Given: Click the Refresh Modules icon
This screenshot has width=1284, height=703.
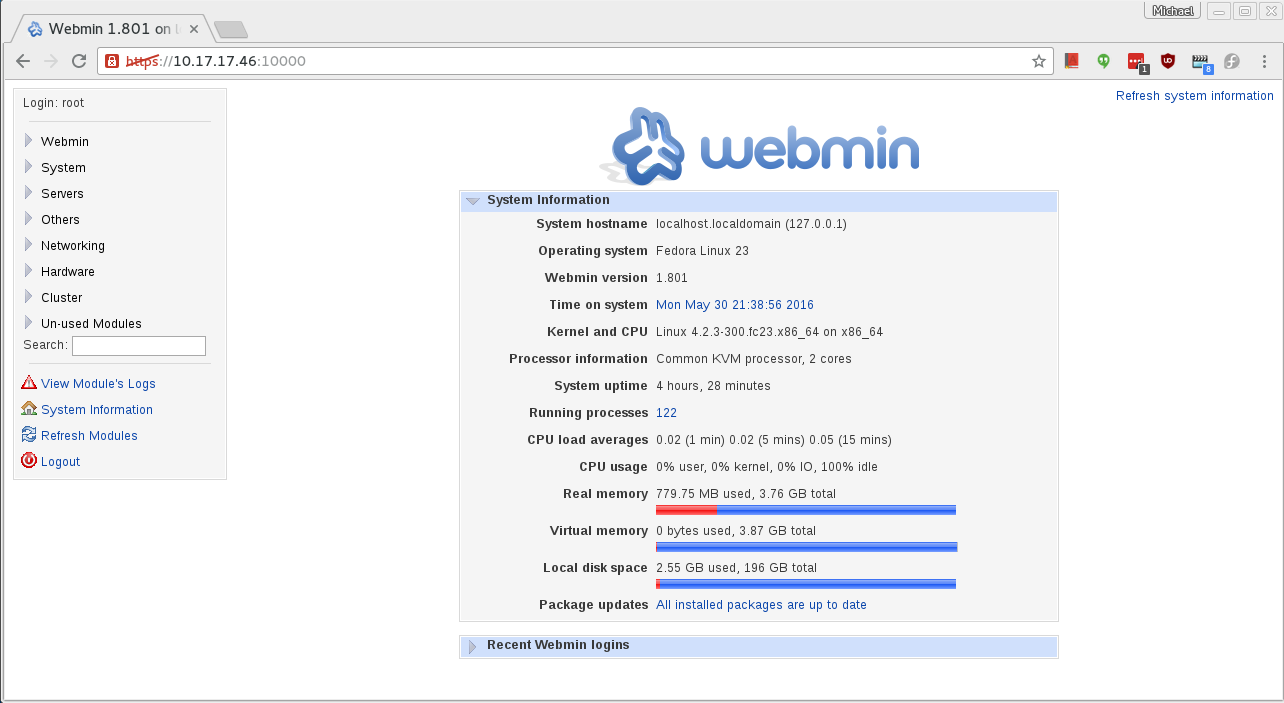Looking at the screenshot, I should 29,435.
